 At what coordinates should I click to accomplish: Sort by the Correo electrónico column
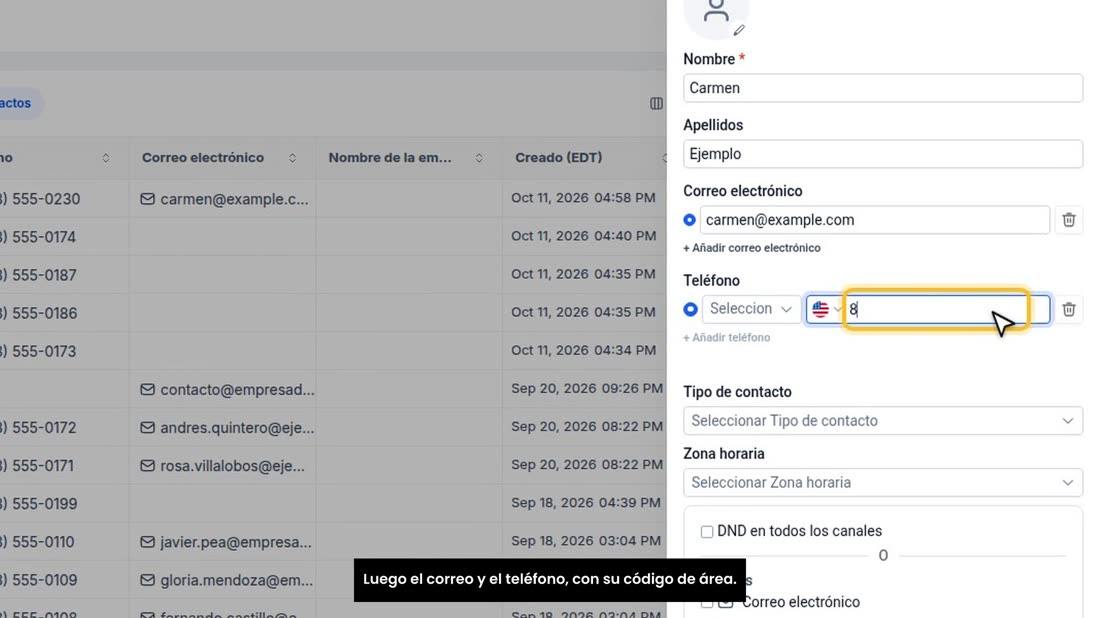[293, 158]
